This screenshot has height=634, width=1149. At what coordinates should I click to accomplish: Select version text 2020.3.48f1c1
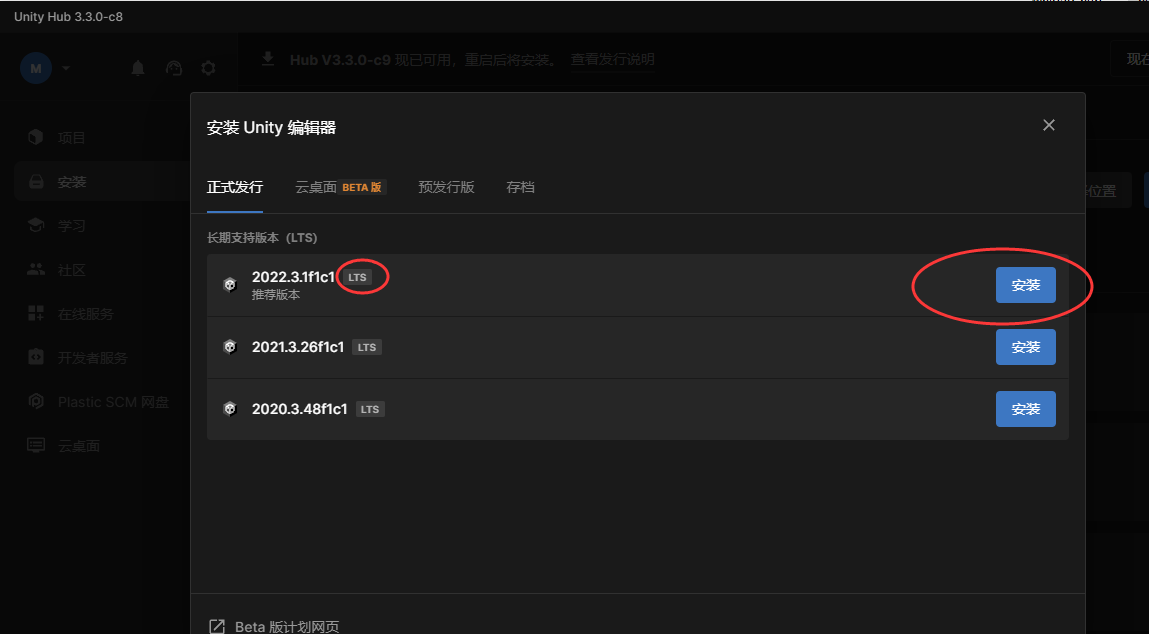coord(300,409)
